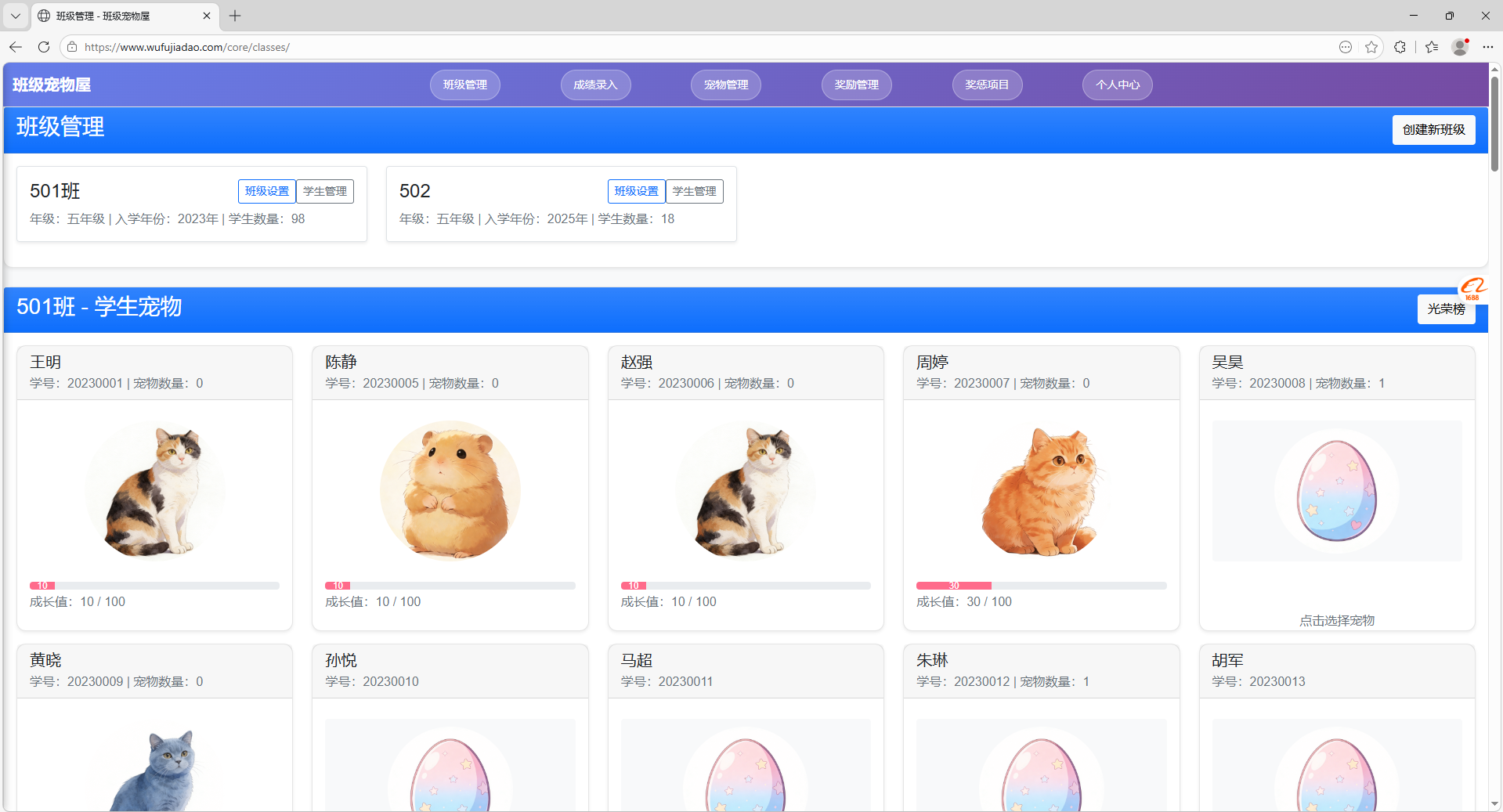
Task: Navigate back with the browser back arrow
Action: [16, 47]
